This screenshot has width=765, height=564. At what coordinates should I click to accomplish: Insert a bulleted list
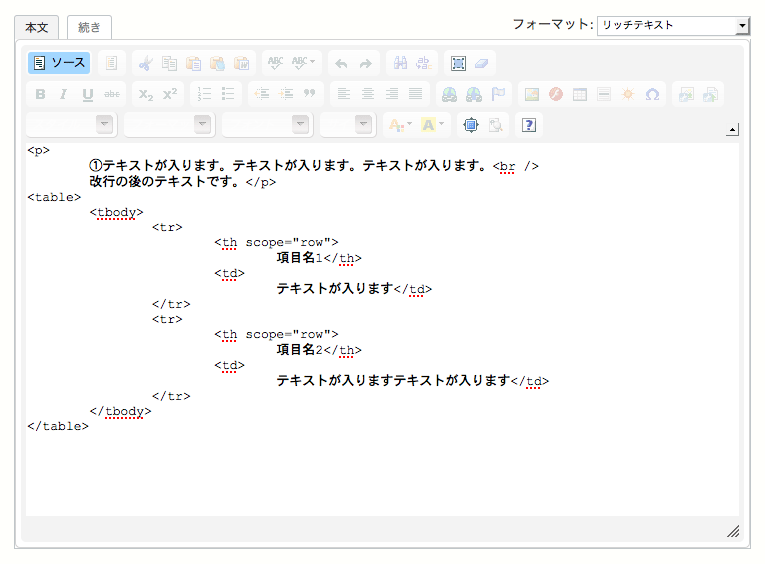click(228, 94)
